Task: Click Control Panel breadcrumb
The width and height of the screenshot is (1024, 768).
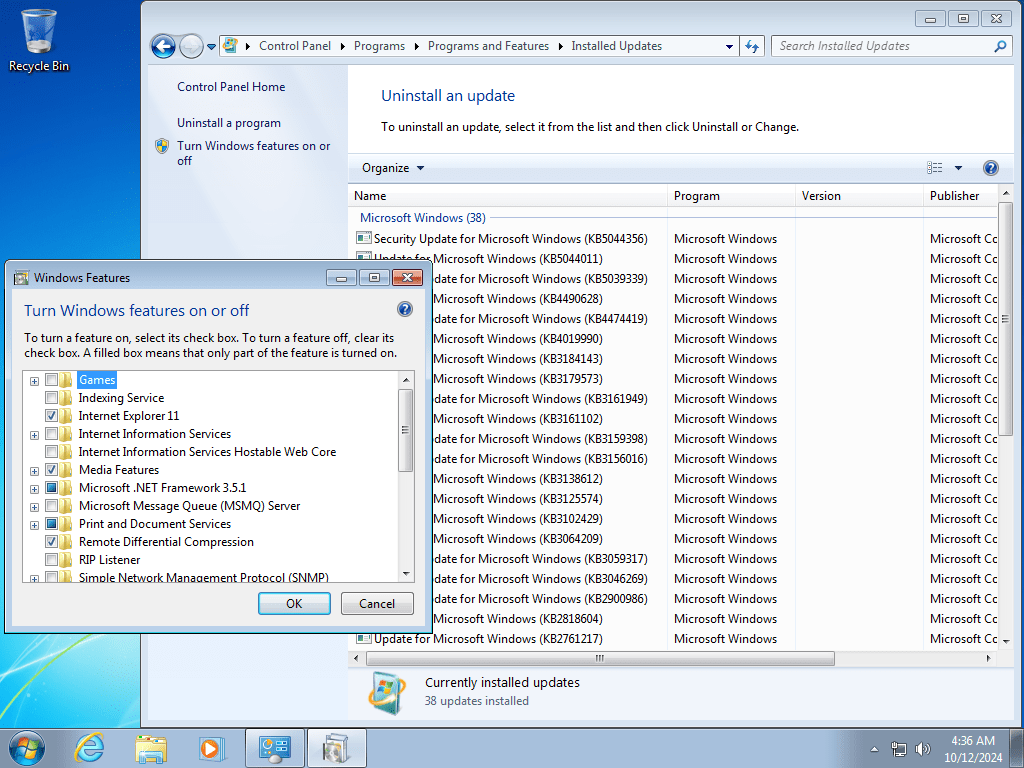Action: (295, 46)
